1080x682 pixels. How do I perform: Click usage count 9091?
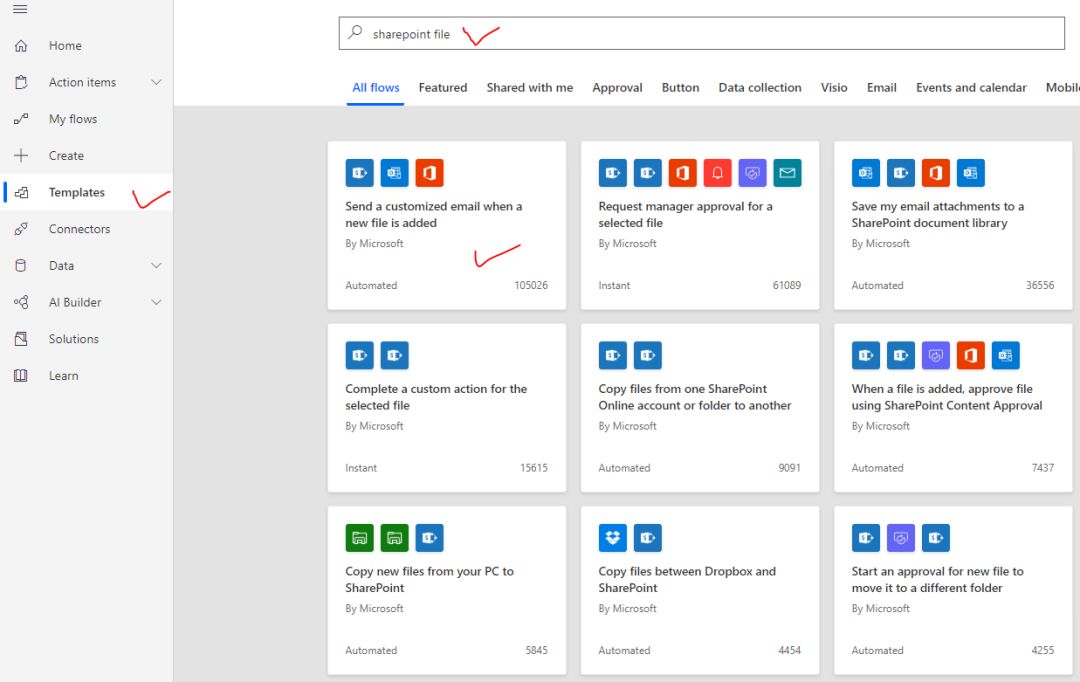(789, 468)
